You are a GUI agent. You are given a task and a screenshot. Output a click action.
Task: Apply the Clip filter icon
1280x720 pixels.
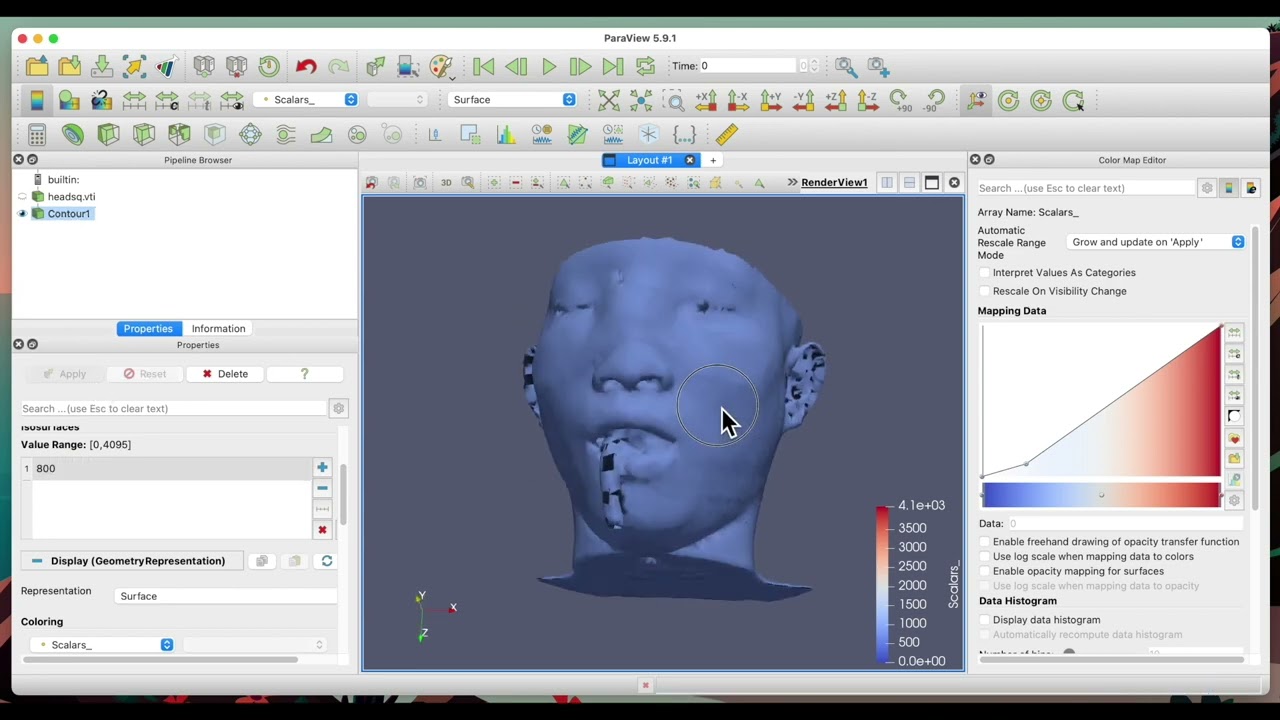[108, 134]
